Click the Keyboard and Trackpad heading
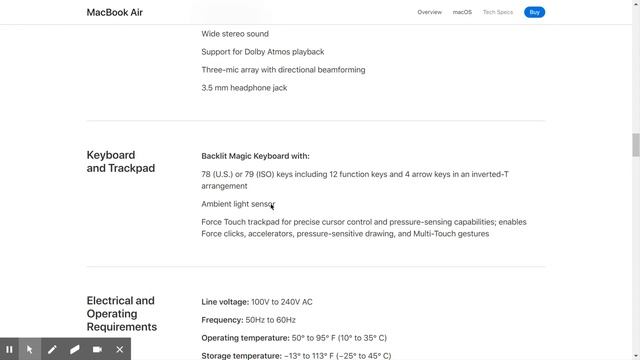 (x=121, y=162)
